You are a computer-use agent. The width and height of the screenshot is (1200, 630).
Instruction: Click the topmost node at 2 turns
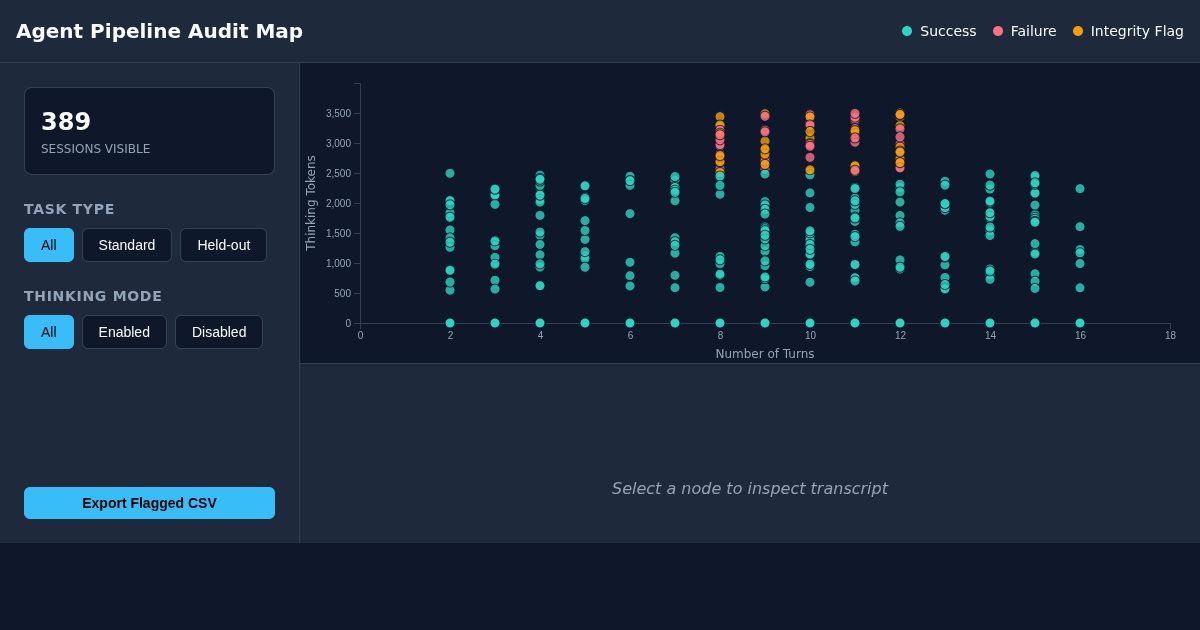(x=450, y=173)
